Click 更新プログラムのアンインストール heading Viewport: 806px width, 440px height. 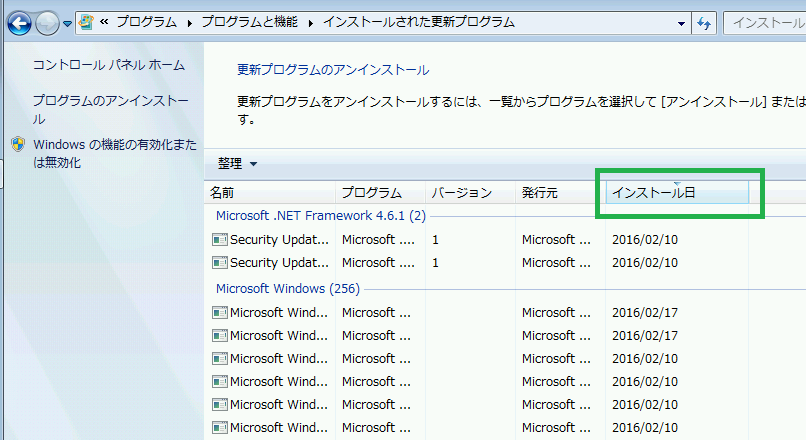point(333,70)
